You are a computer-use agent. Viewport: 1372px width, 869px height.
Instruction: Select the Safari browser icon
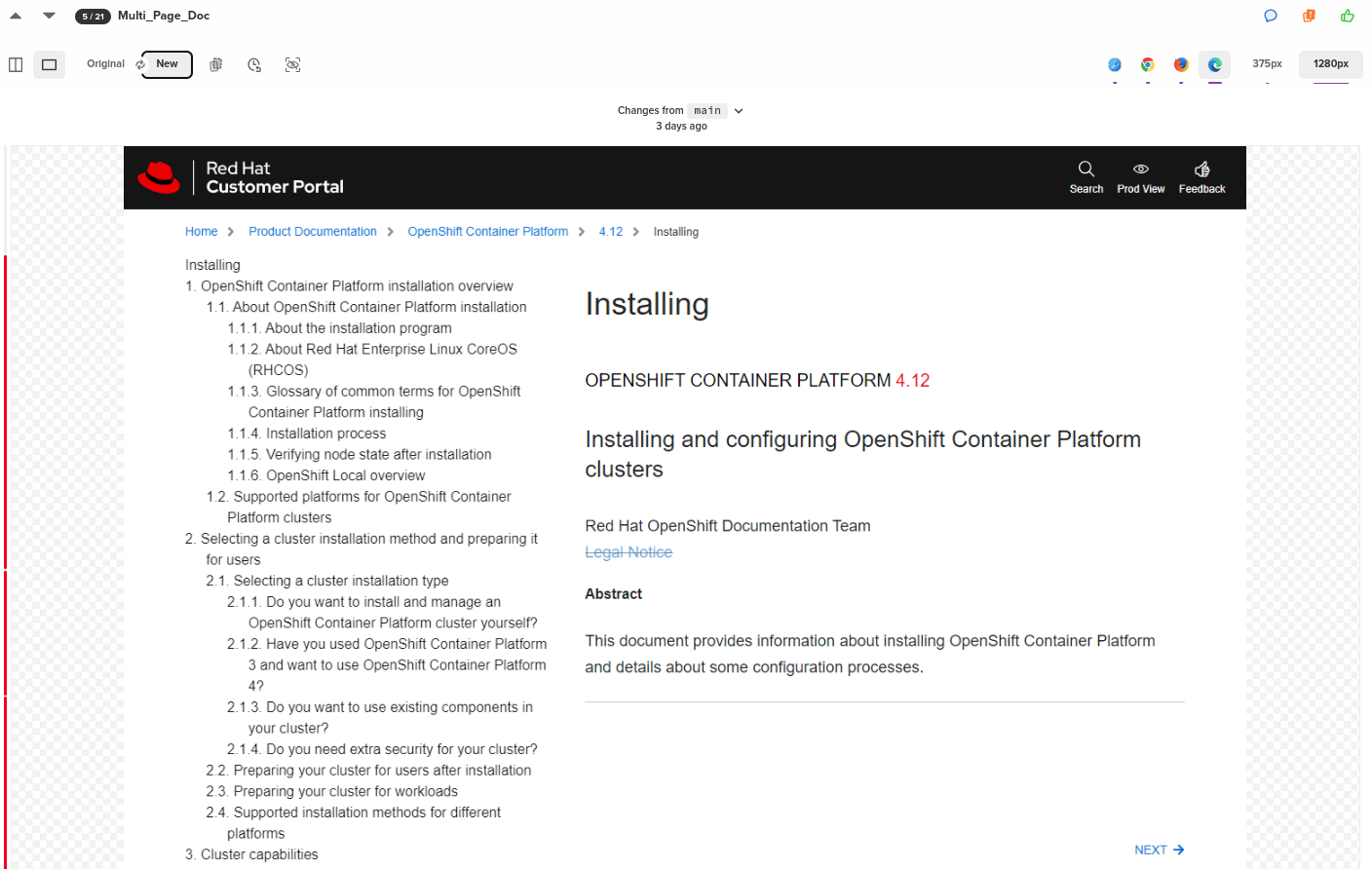pos(1115,65)
